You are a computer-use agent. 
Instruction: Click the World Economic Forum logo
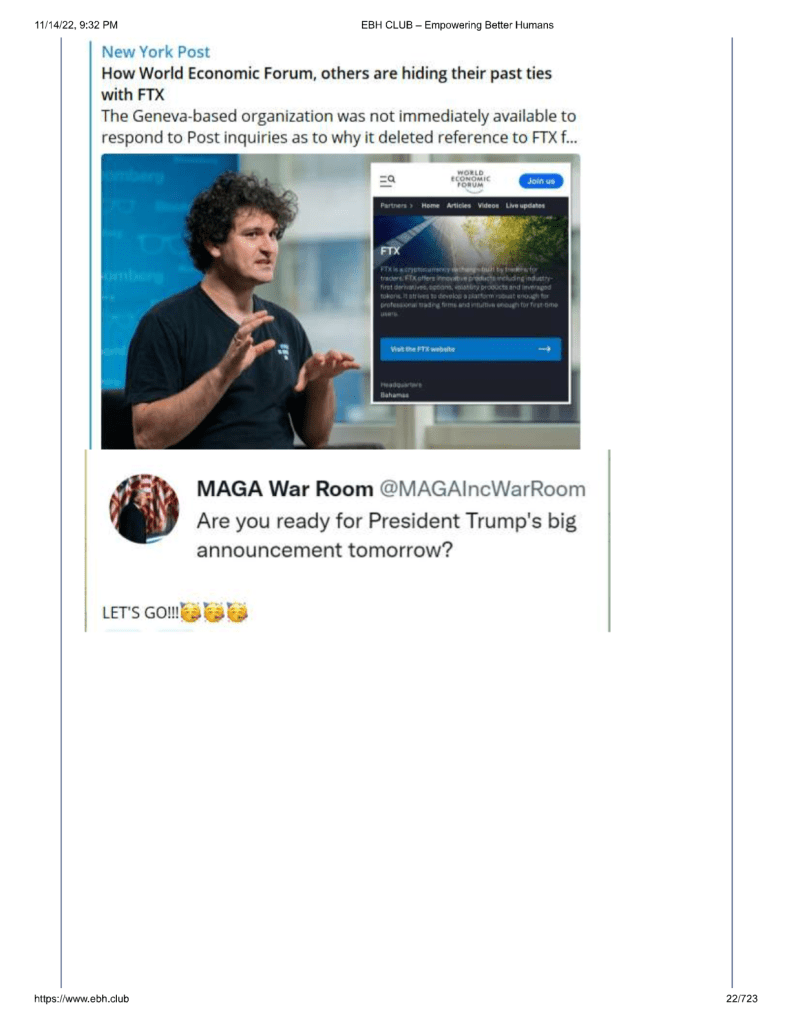point(471,181)
